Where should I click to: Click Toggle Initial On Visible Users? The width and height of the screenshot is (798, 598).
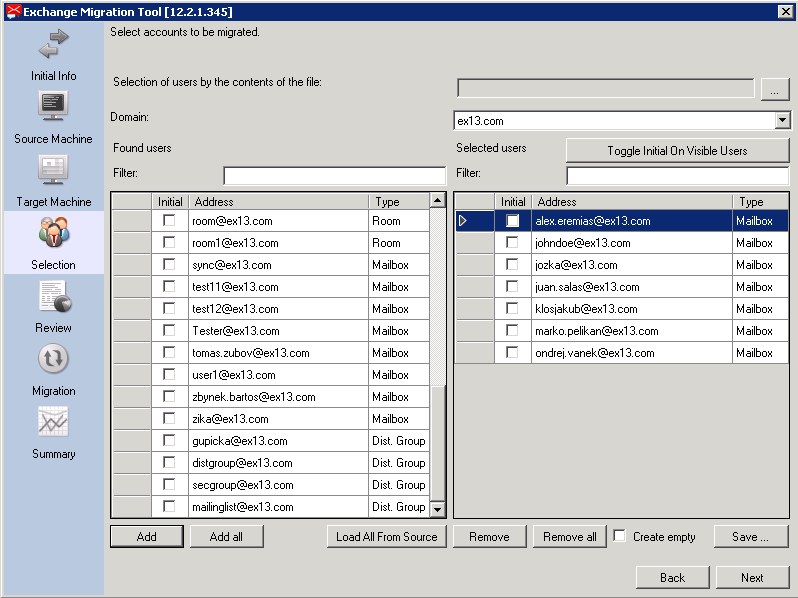coord(677,151)
